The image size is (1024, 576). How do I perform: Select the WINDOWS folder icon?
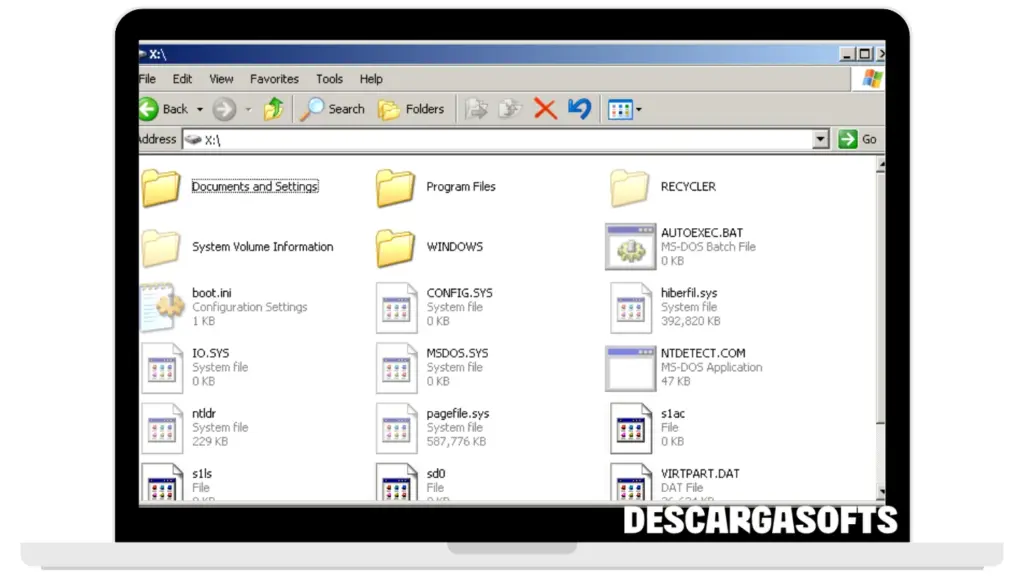(395, 248)
